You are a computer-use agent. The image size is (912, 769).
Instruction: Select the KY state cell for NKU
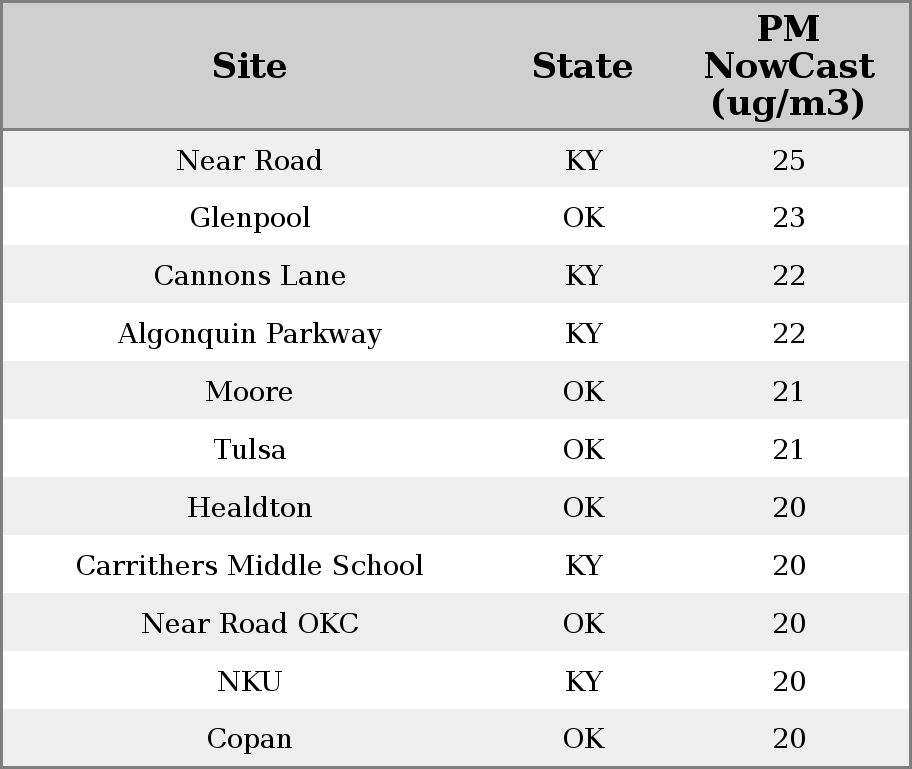pyautogui.click(x=583, y=682)
